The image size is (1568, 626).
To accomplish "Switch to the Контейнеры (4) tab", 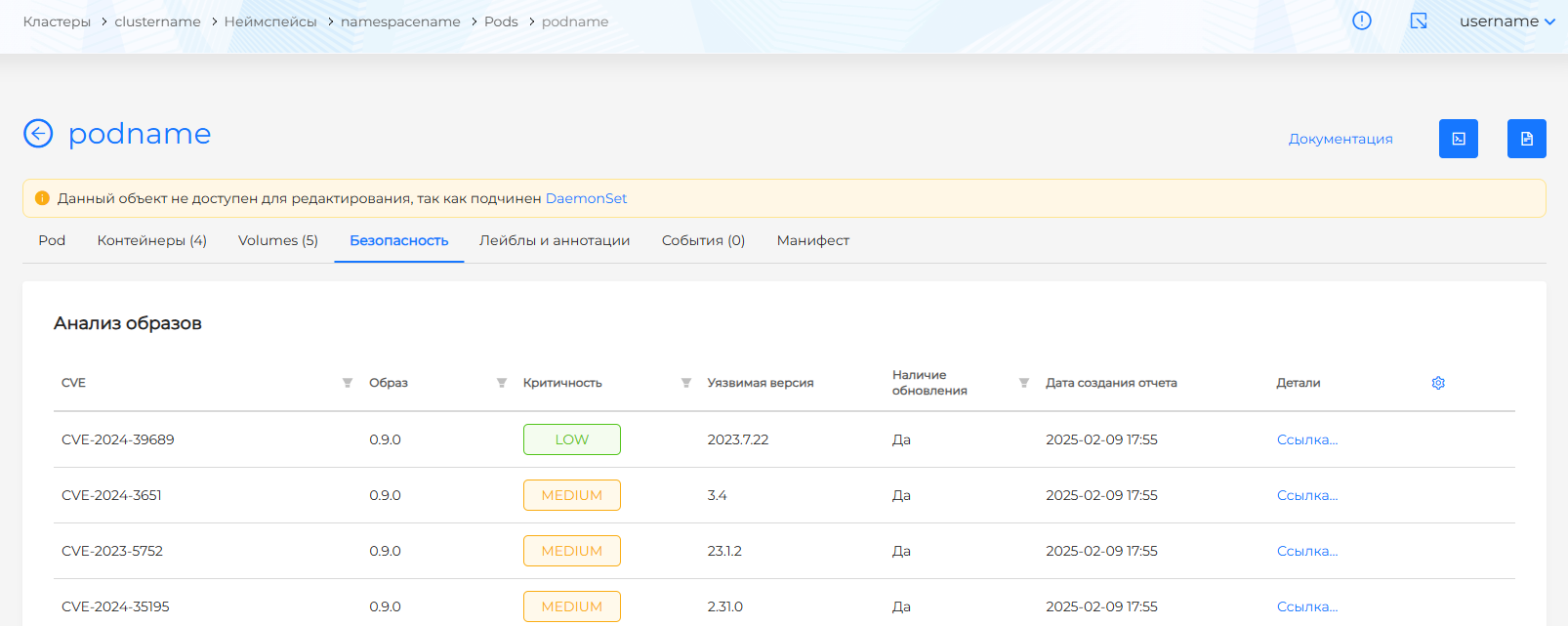I will coord(151,240).
